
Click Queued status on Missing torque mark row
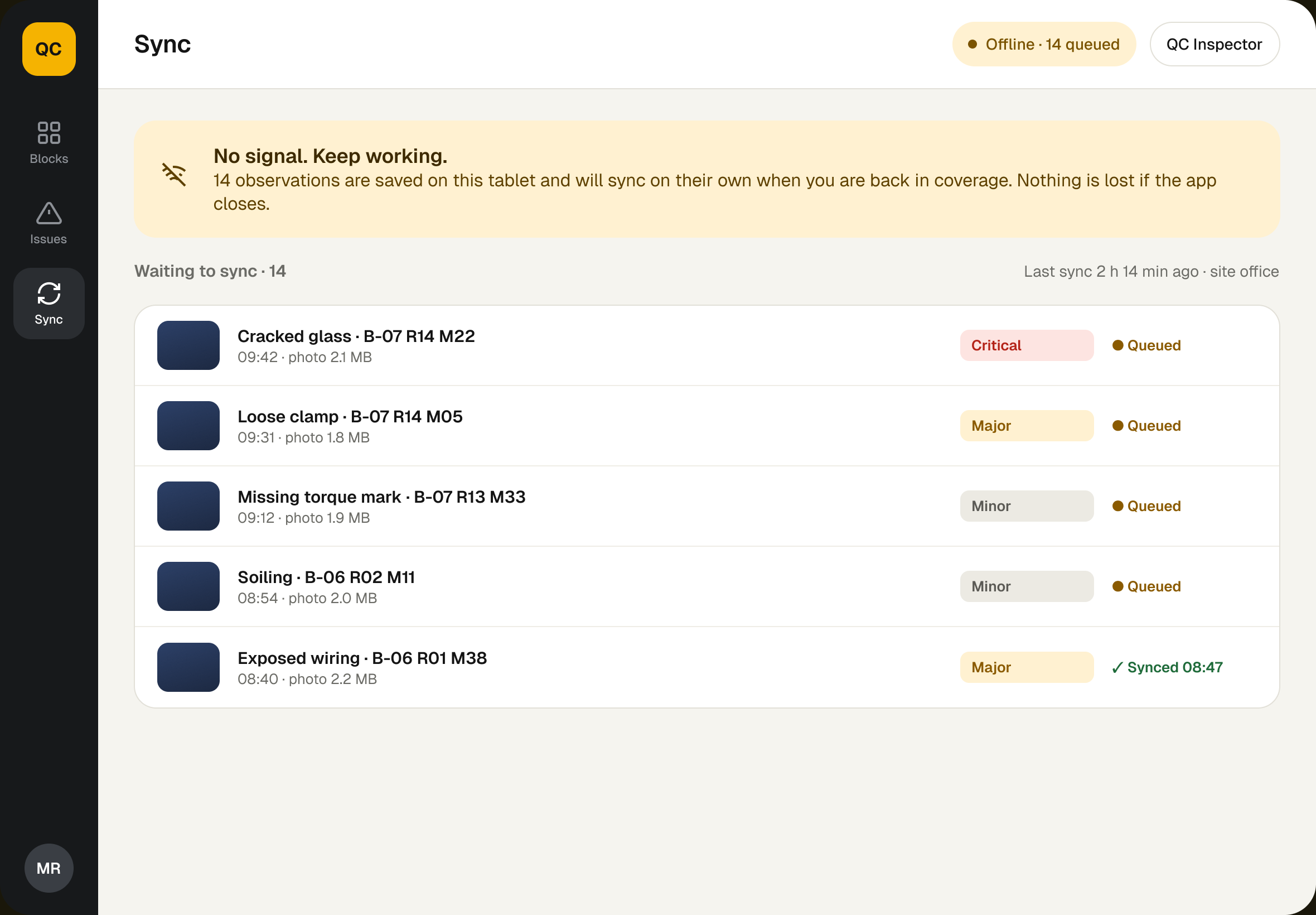point(1146,505)
